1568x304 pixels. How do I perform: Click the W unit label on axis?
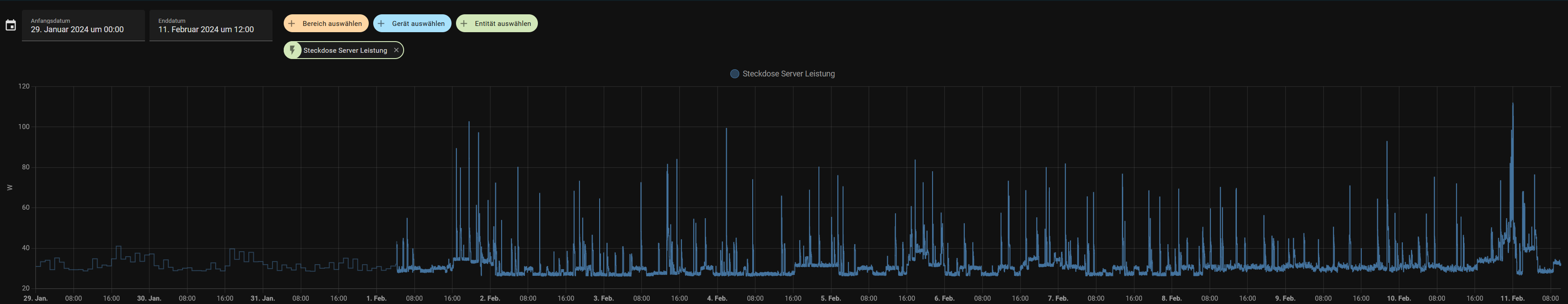click(10, 187)
